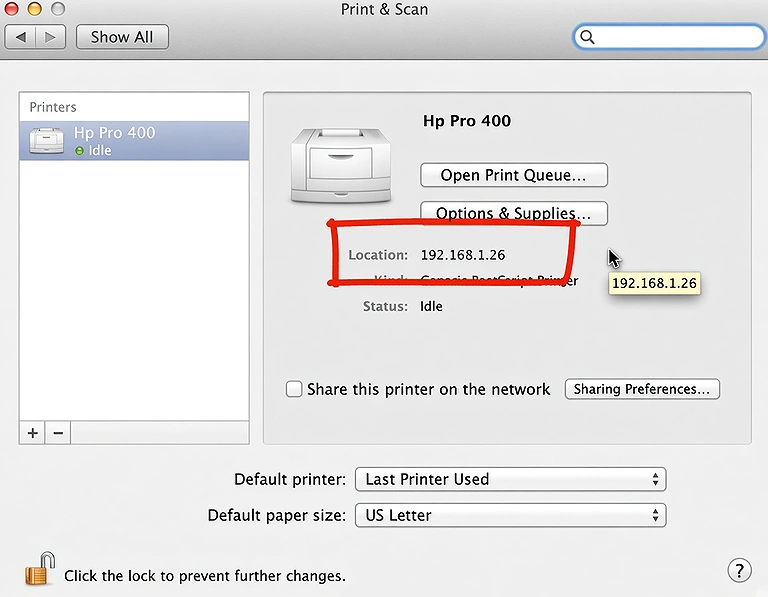
Task: Remove the printer with the minus button
Action: point(58,433)
